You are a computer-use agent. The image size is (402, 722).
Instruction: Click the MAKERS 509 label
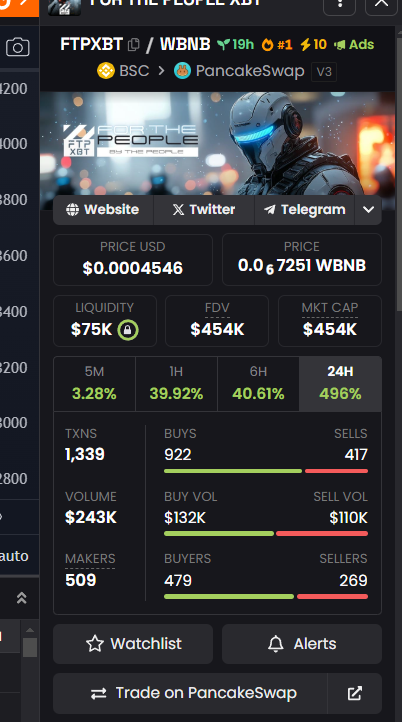click(90, 559)
